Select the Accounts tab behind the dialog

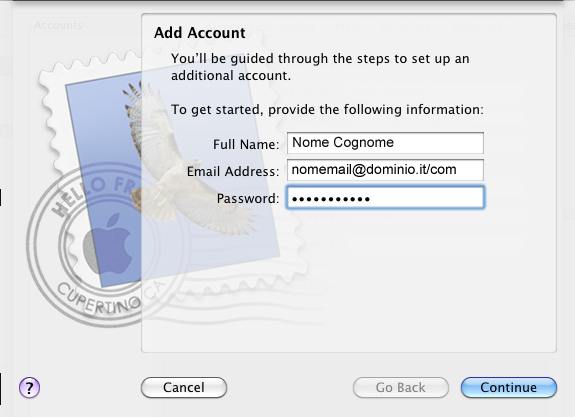click(58, 25)
